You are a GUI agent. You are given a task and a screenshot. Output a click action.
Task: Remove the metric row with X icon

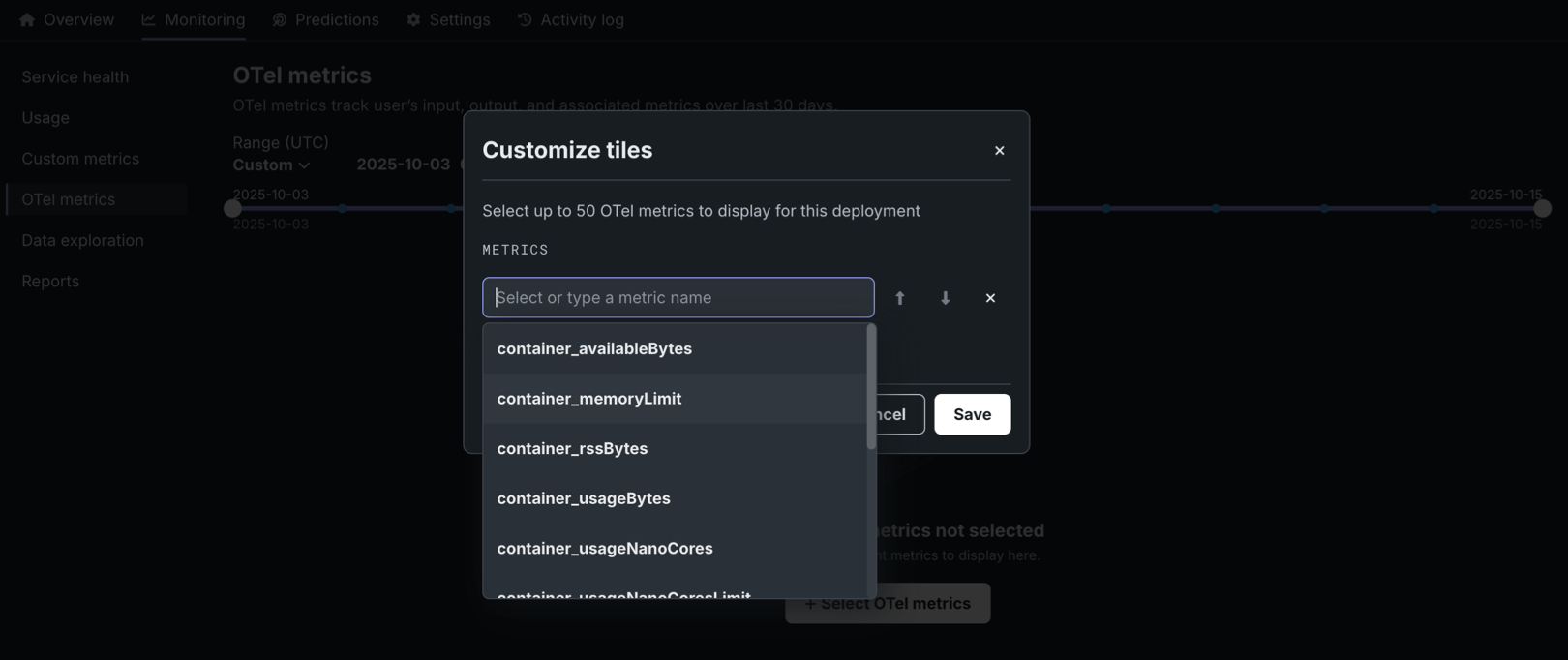(x=990, y=298)
